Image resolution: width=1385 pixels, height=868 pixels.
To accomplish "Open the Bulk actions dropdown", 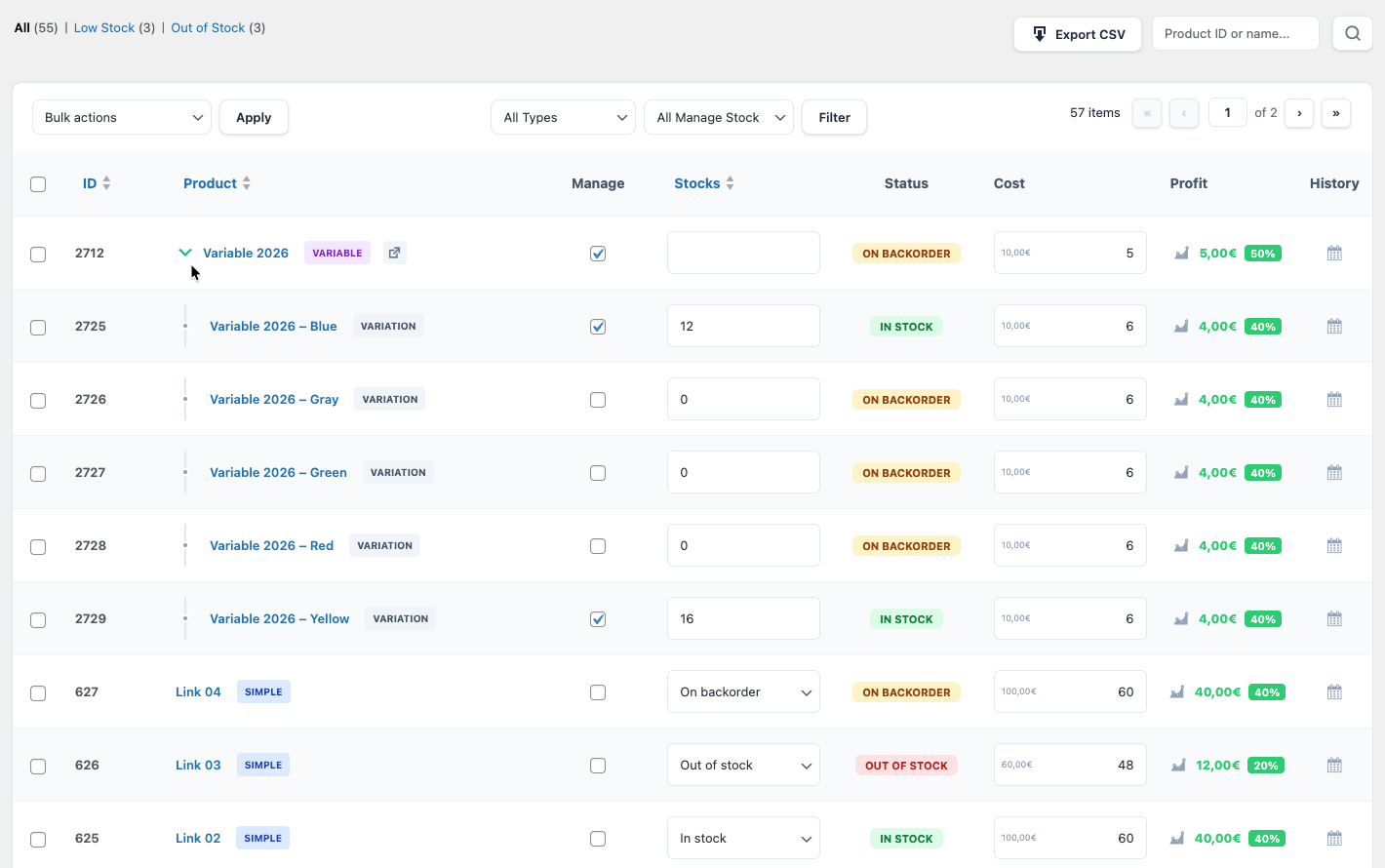I will tap(122, 117).
